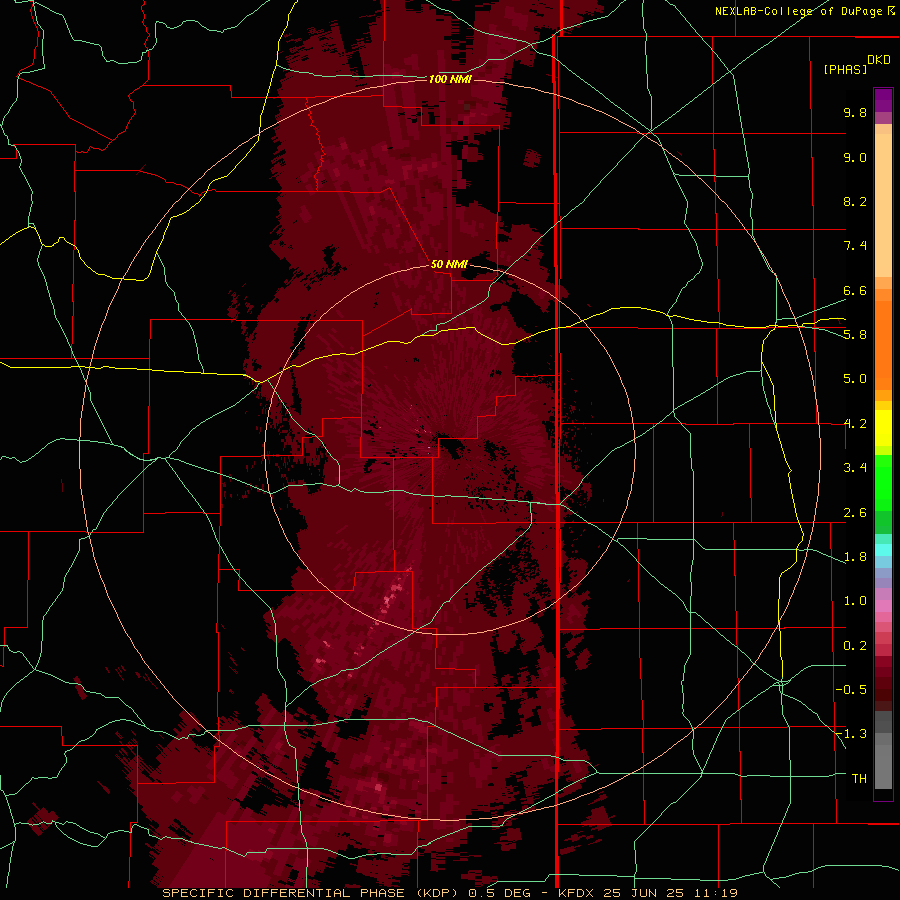
Task: Click the pink segment of the color scale
Action: 883,606
